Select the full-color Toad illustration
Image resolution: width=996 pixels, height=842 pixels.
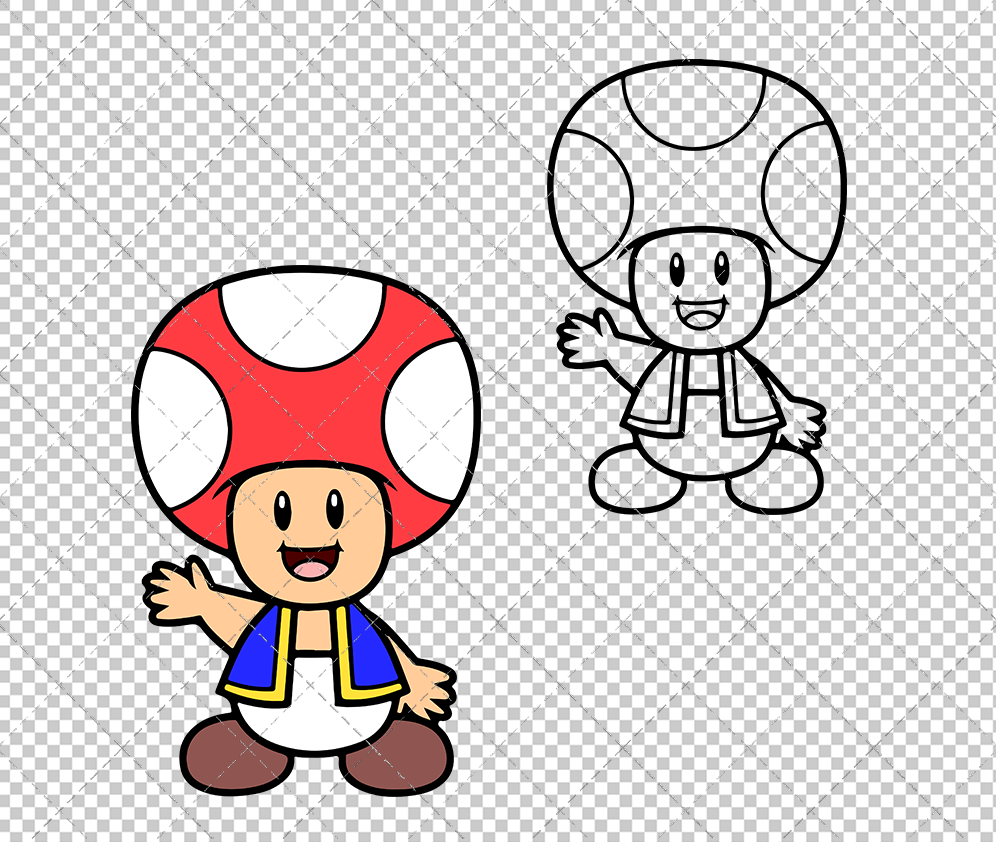click(307, 530)
